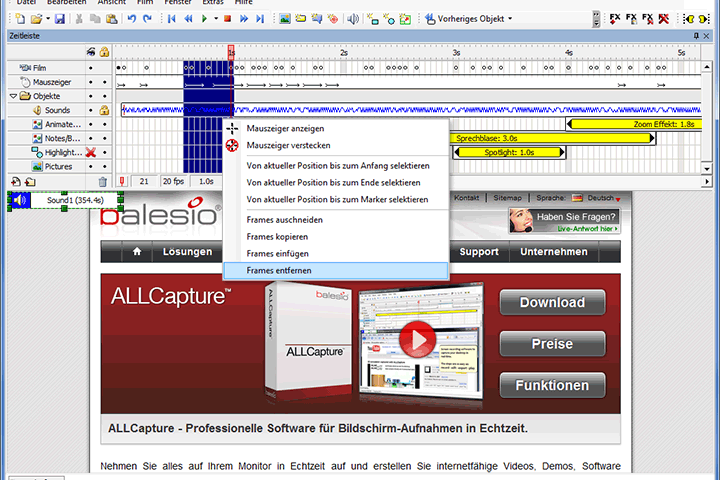Screen dimensions: 720x480
Task: Click the speech bubble toolbar icon
Action: [317, 19]
